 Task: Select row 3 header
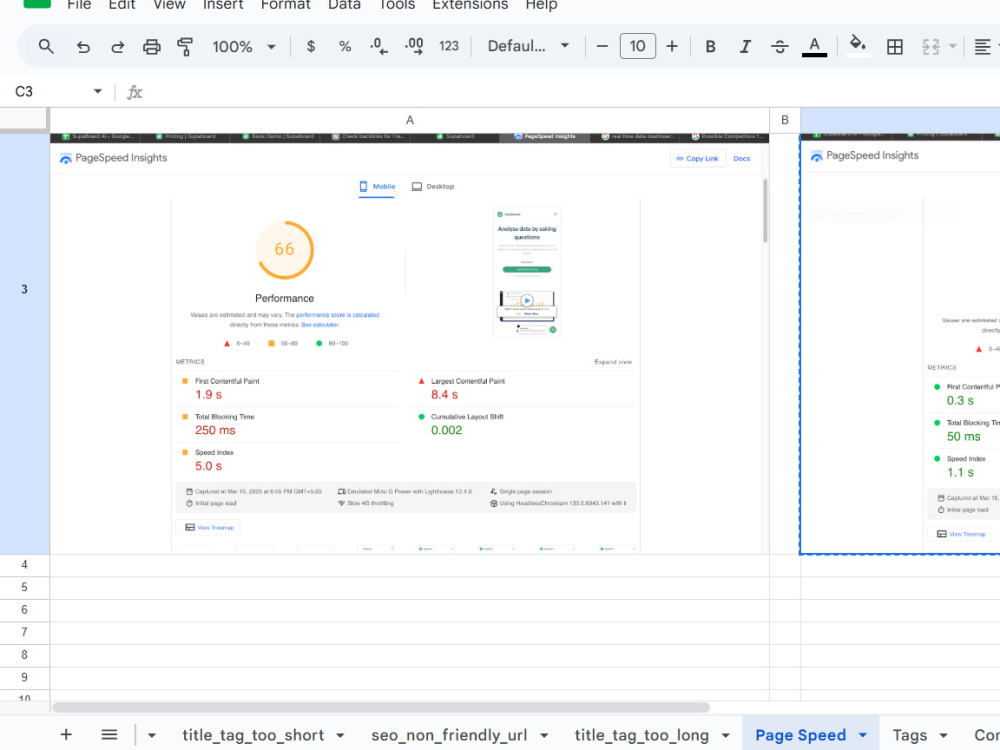[x=24, y=290]
